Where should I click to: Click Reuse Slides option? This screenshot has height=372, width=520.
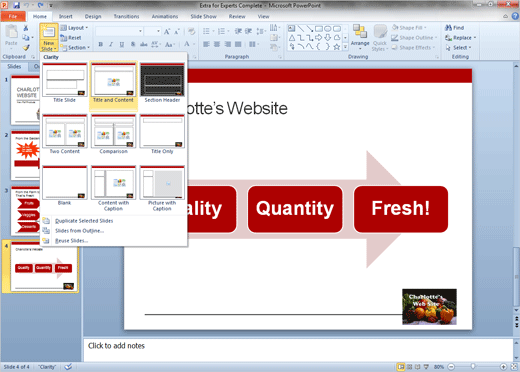[71, 241]
